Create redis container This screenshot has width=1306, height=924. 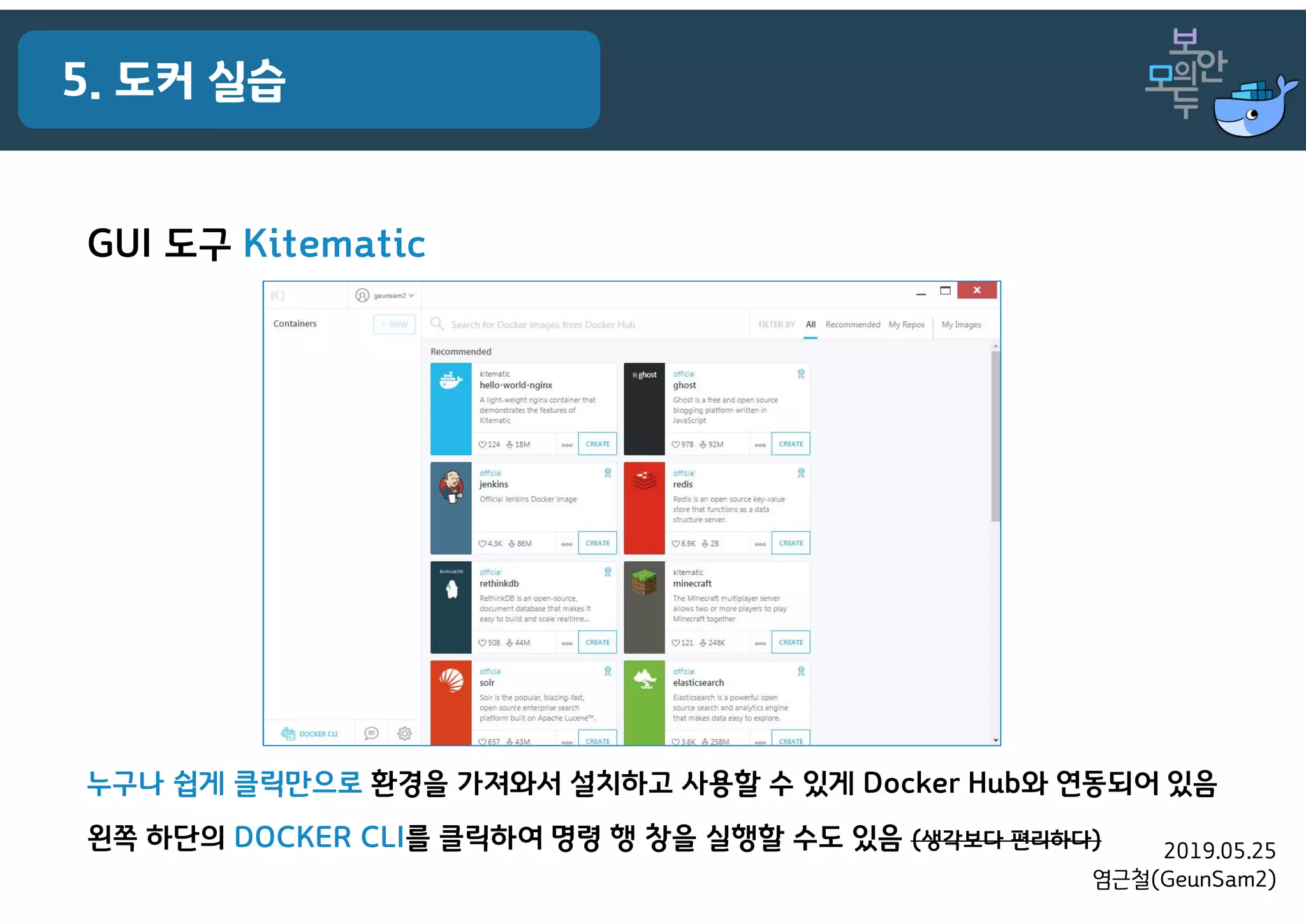coord(791,543)
